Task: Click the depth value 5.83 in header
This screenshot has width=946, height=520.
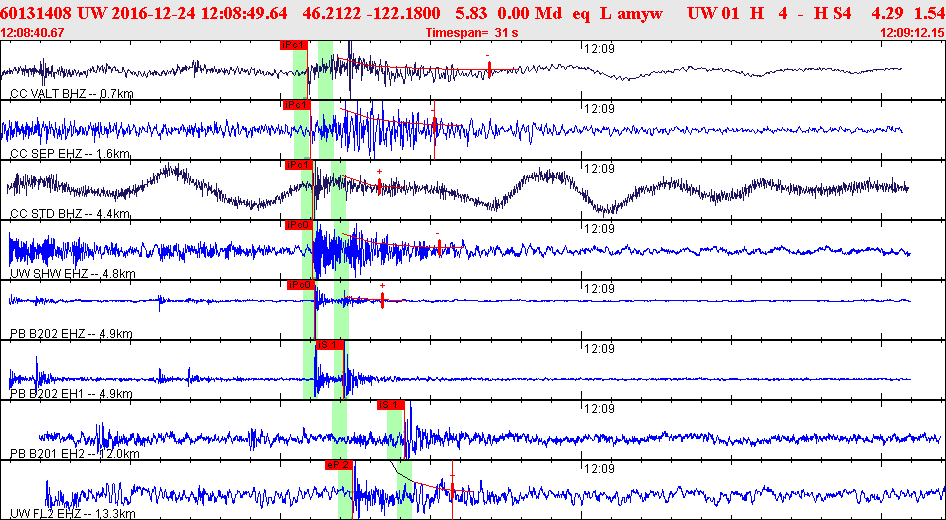Action: click(472, 13)
